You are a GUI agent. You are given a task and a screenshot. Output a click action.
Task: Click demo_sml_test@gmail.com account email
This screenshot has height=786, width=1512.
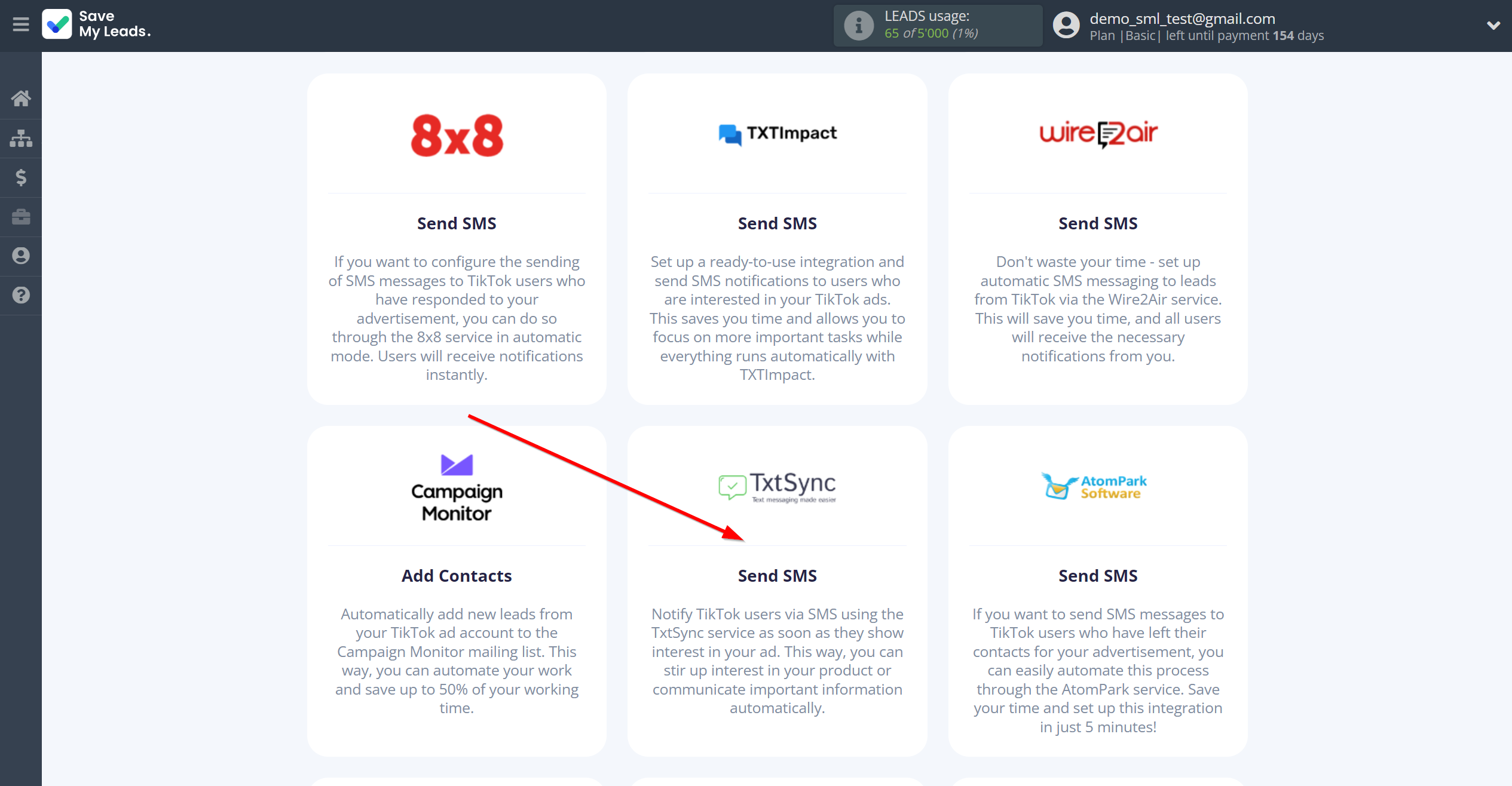(x=1182, y=19)
